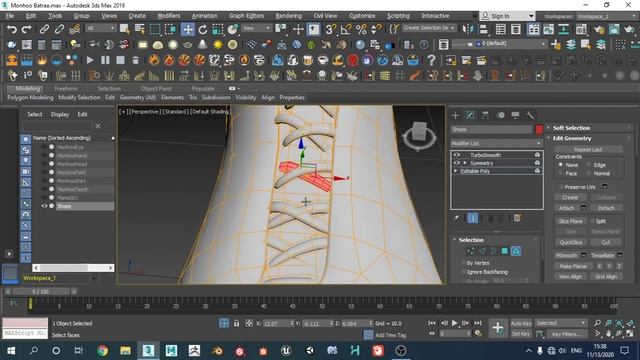The image size is (640, 360).
Task: Open the Create tab in command panel
Action: click(455, 116)
